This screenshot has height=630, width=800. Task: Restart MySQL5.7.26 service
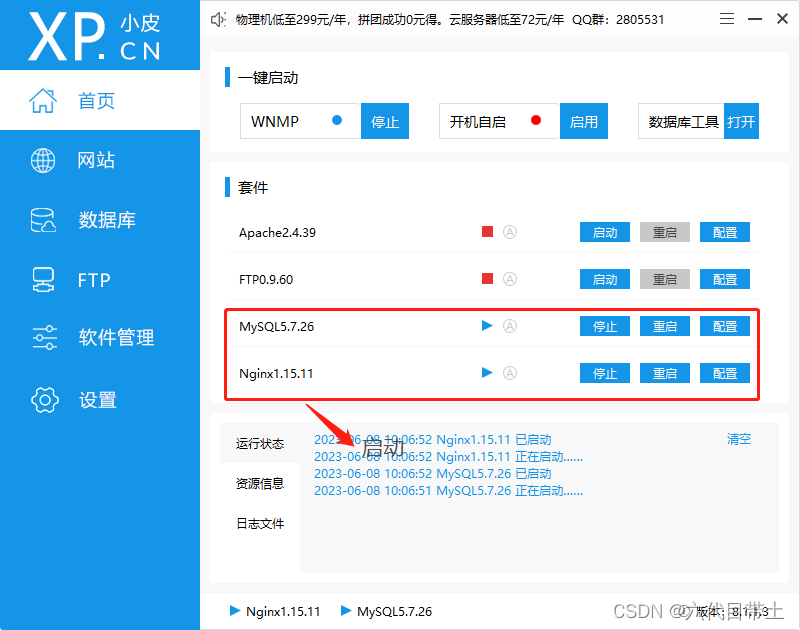tap(665, 326)
